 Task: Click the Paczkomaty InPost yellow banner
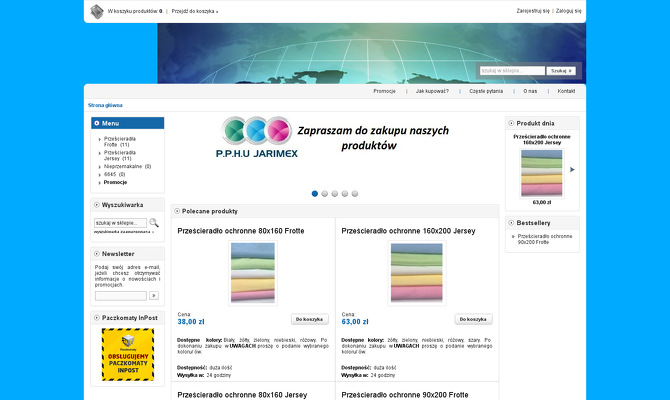click(128, 355)
